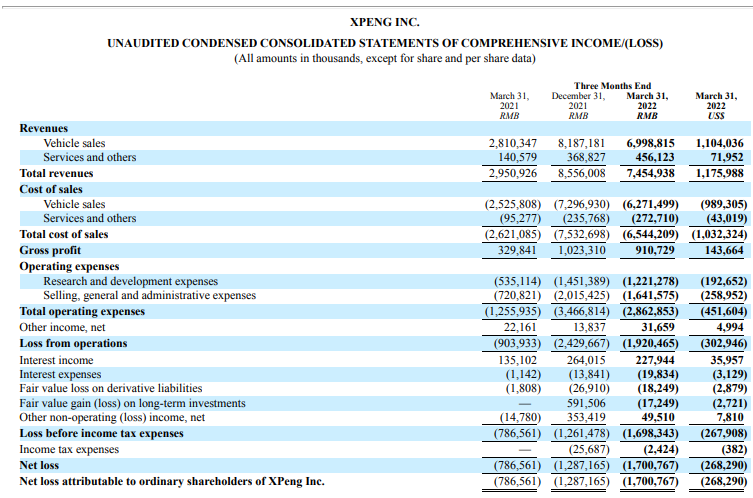Select Total cost of sales value (6,544,209)
This screenshot has width=753, height=498.
point(650,234)
